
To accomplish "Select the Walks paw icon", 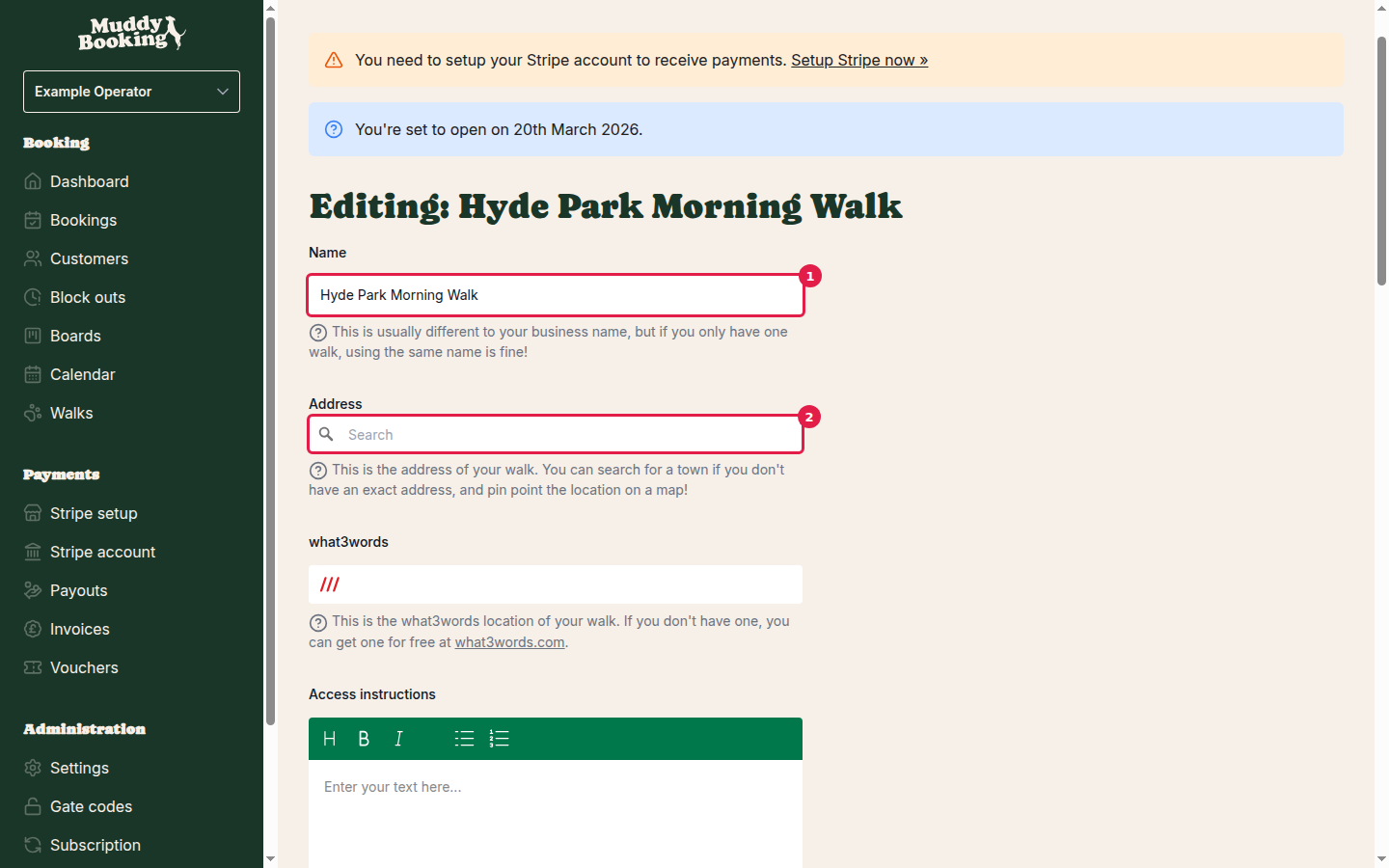I will (32, 413).
